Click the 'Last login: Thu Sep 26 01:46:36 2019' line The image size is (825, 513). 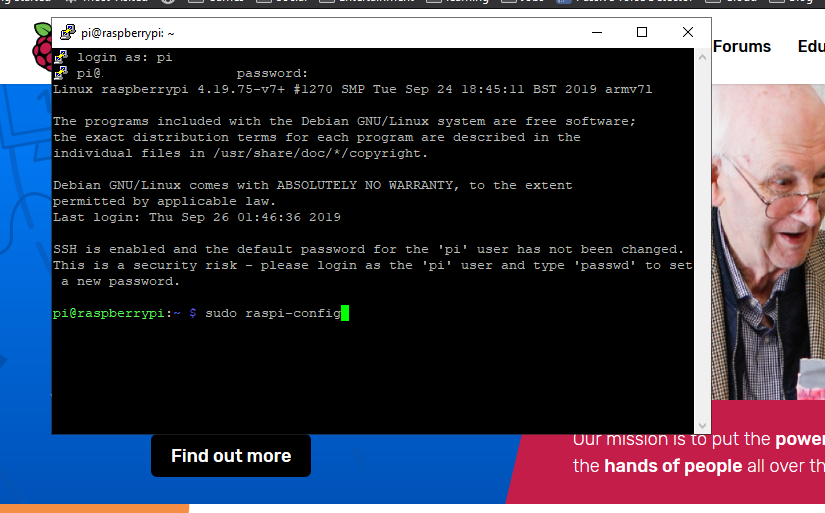197,217
